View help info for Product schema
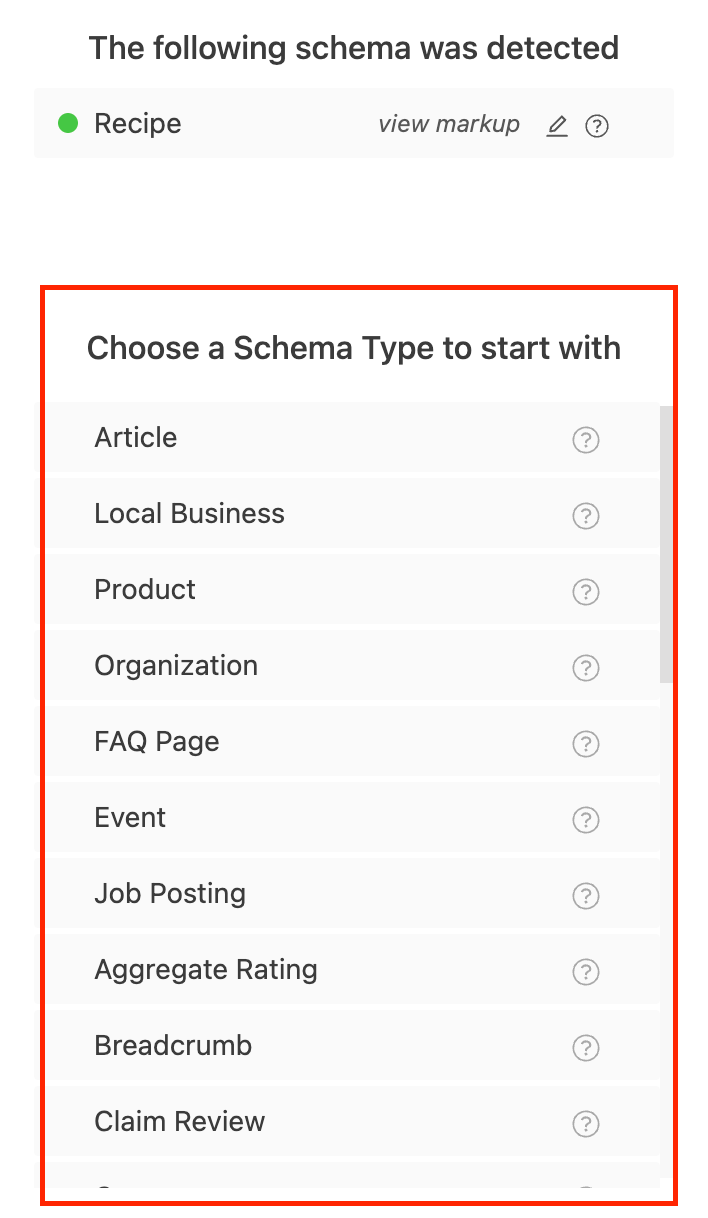The image size is (708, 1218). pos(585,592)
